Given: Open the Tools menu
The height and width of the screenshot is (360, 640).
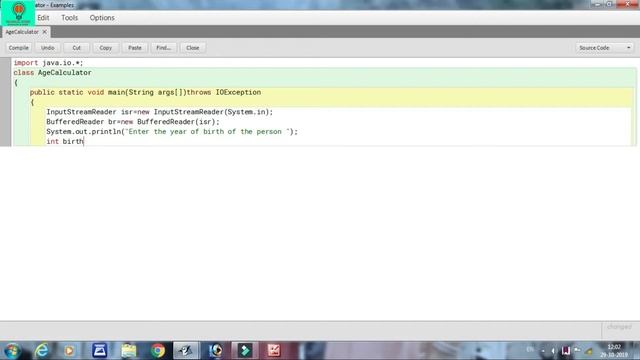Looking at the screenshot, I should (x=69, y=18).
